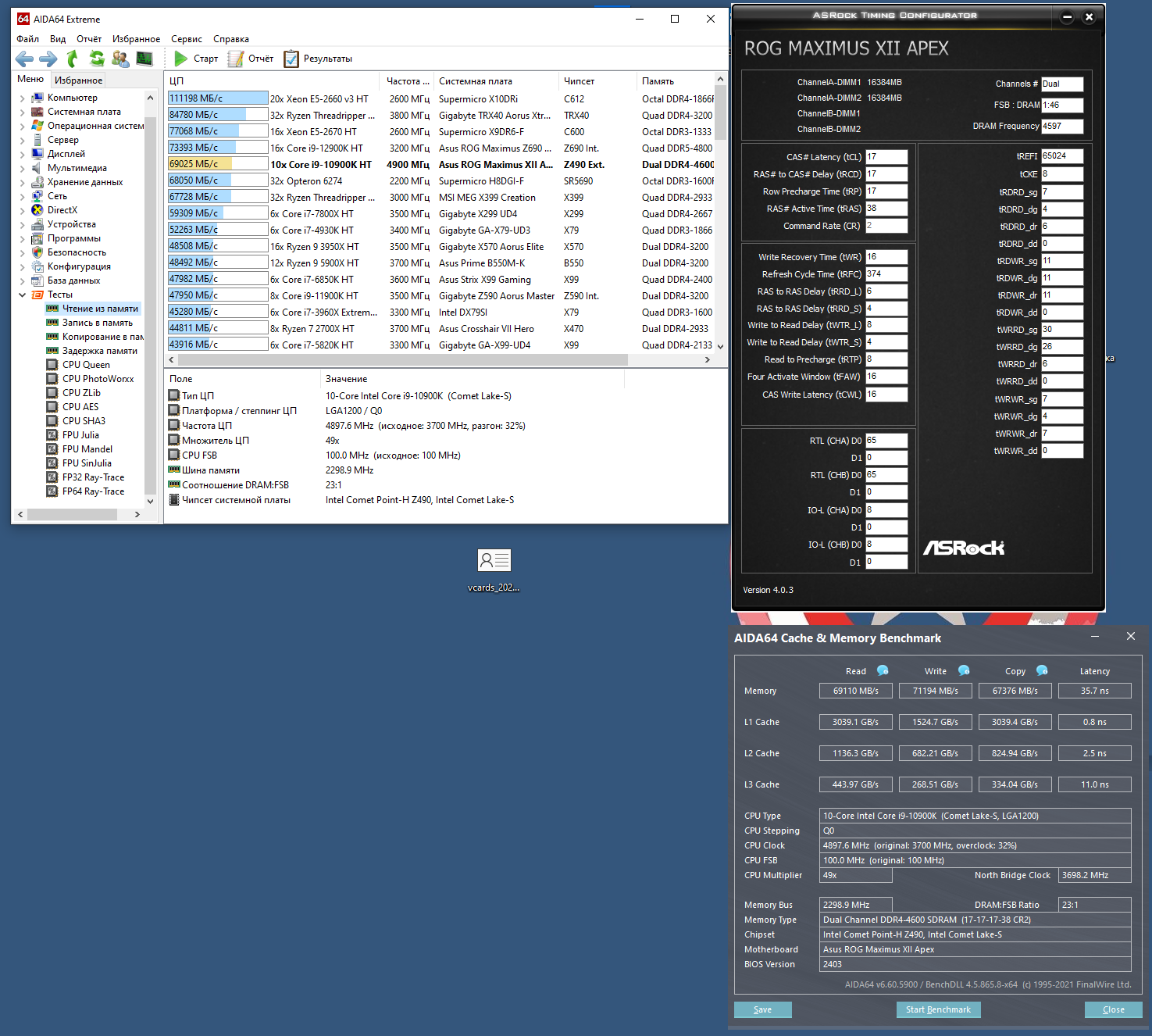
Task: Click the Refresh Cycle Time (tRFC) field
Action: tap(886, 274)
